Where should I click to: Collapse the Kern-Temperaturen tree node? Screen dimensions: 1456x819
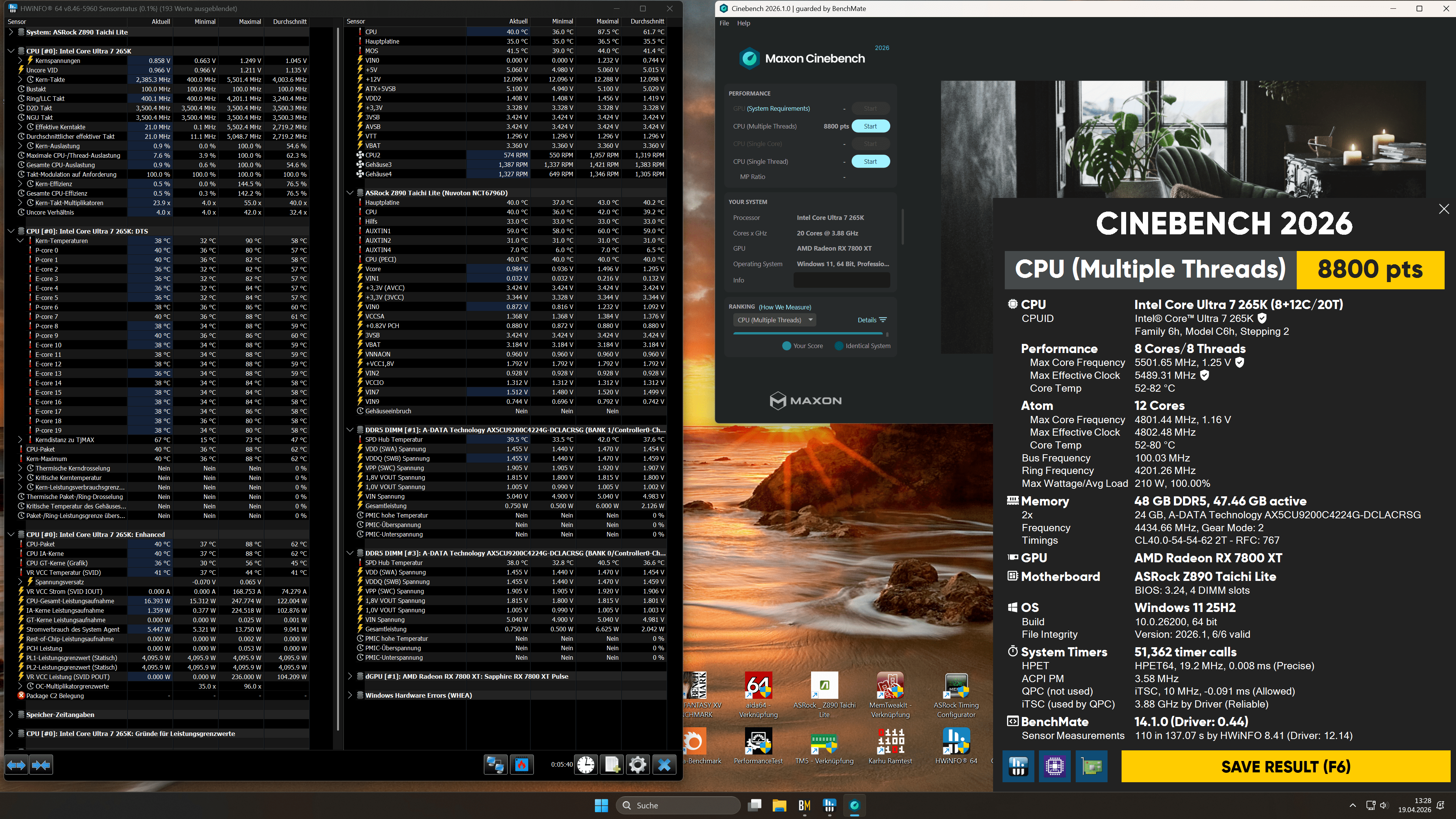coord(20,241)
